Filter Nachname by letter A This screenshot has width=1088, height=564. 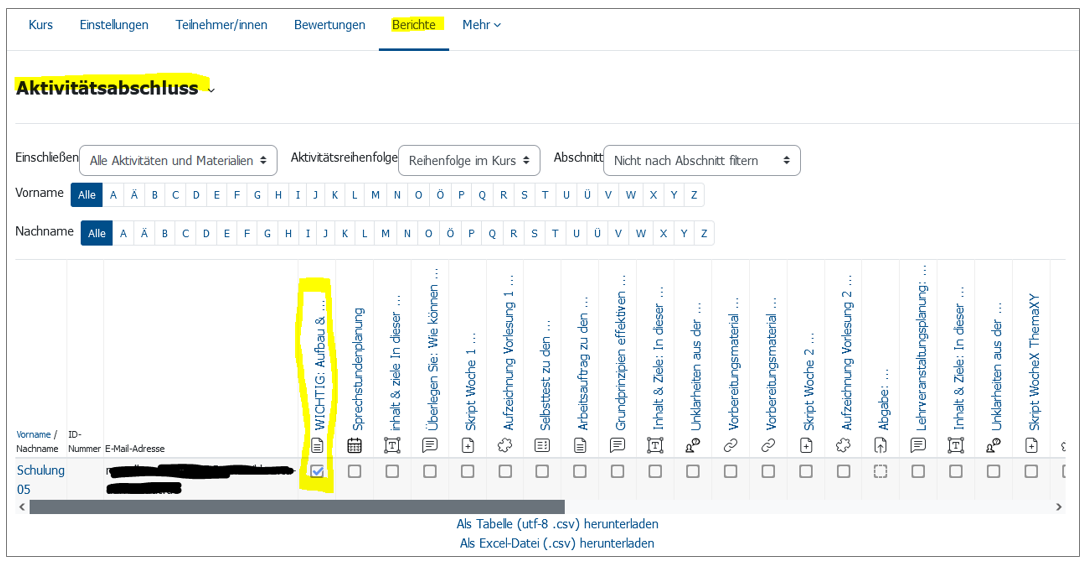(x=123, y=233)
